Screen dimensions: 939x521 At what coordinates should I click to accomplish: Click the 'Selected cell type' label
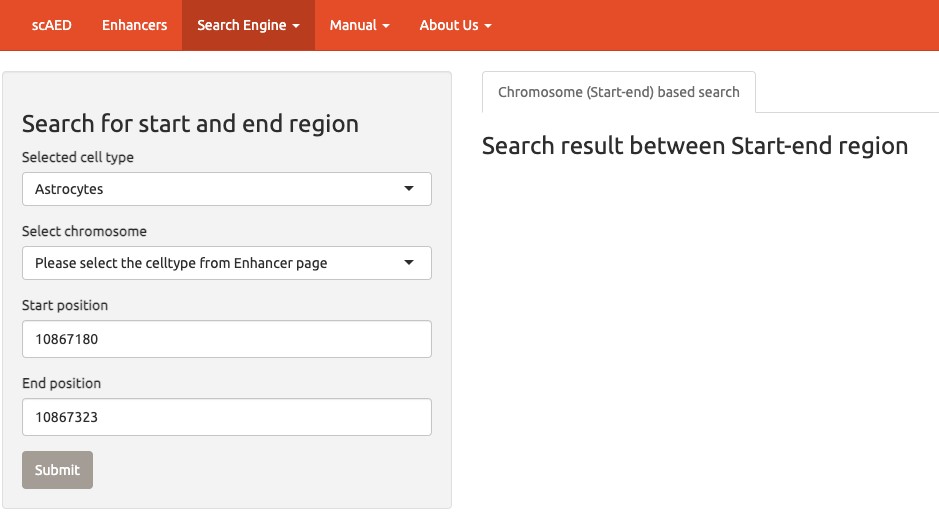[x=78, y=157]
